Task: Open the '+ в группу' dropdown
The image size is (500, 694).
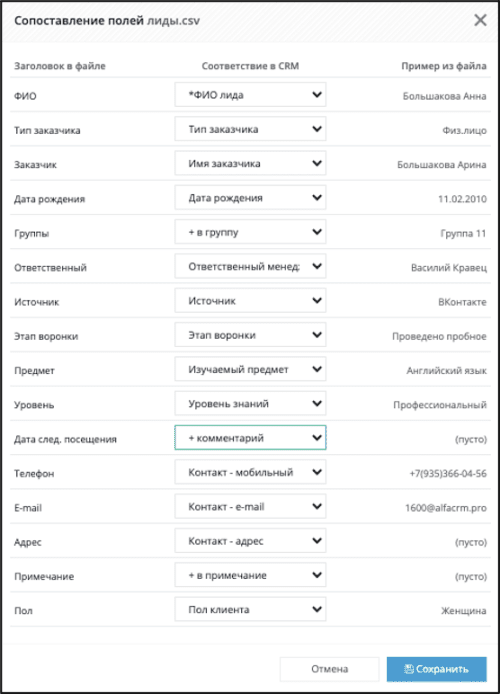Action: click(250, 232)
